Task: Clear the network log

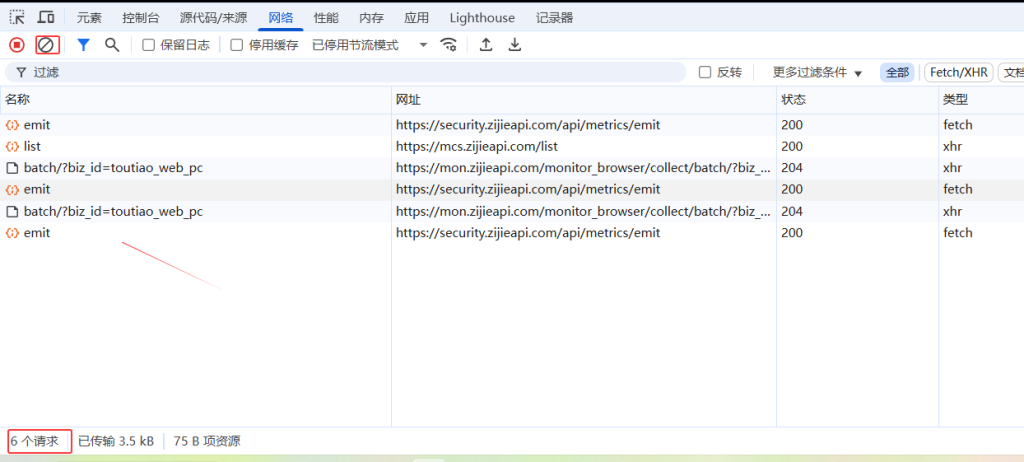Action: coord(46,45)
